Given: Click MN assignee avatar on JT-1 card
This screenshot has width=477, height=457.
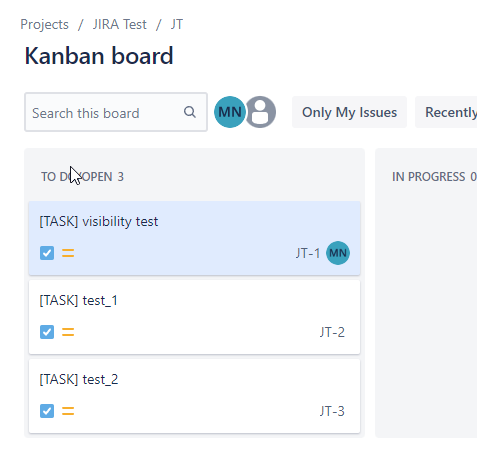Looking at the screenshot, I should [x=338, y=253].
